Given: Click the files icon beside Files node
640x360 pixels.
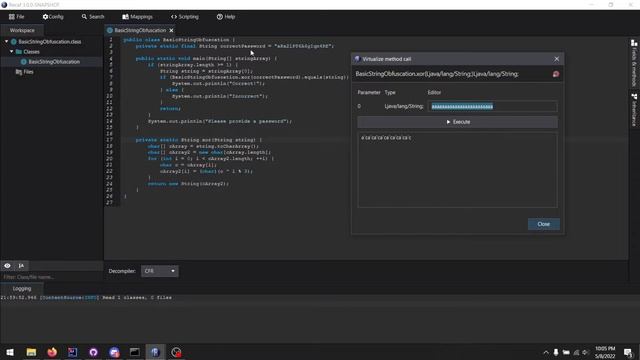Looking at the screenshot, I should pyautogui.click(x=18, y=72).
